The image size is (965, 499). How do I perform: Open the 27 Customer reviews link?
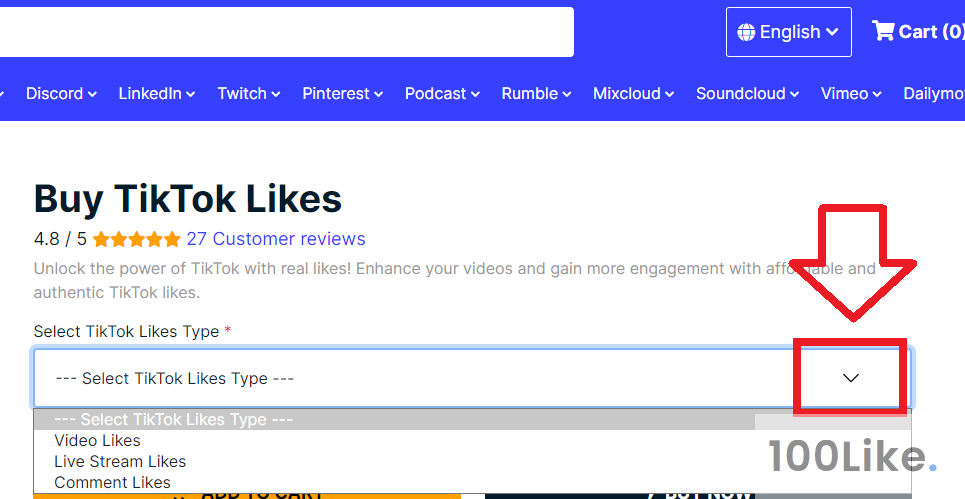[276, 239]
